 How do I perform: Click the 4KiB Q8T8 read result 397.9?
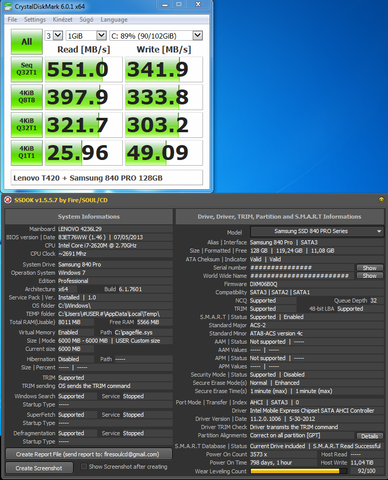click(x=84, y=97)
